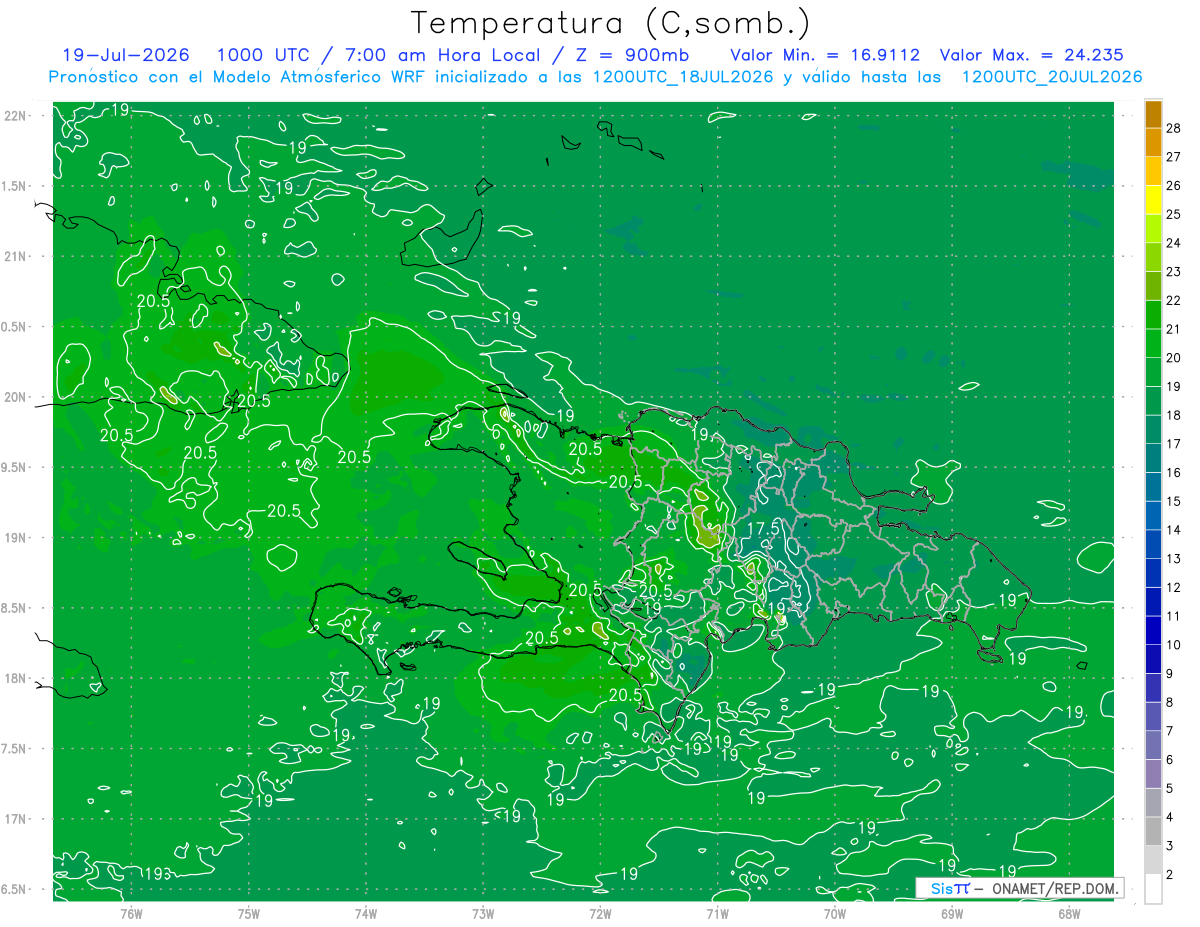Click the '17N' latitude axis label
This screenshot has width=1200, height=927.
pos(15,819)
